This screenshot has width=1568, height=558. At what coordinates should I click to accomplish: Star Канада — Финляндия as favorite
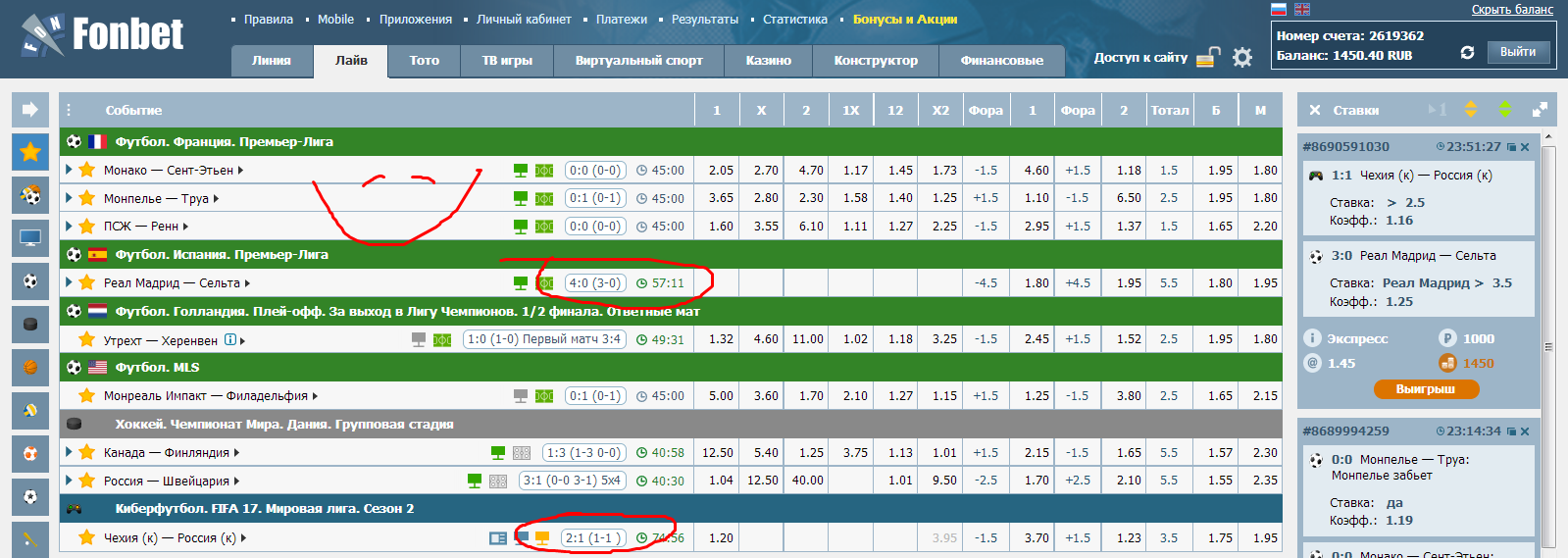86,453
